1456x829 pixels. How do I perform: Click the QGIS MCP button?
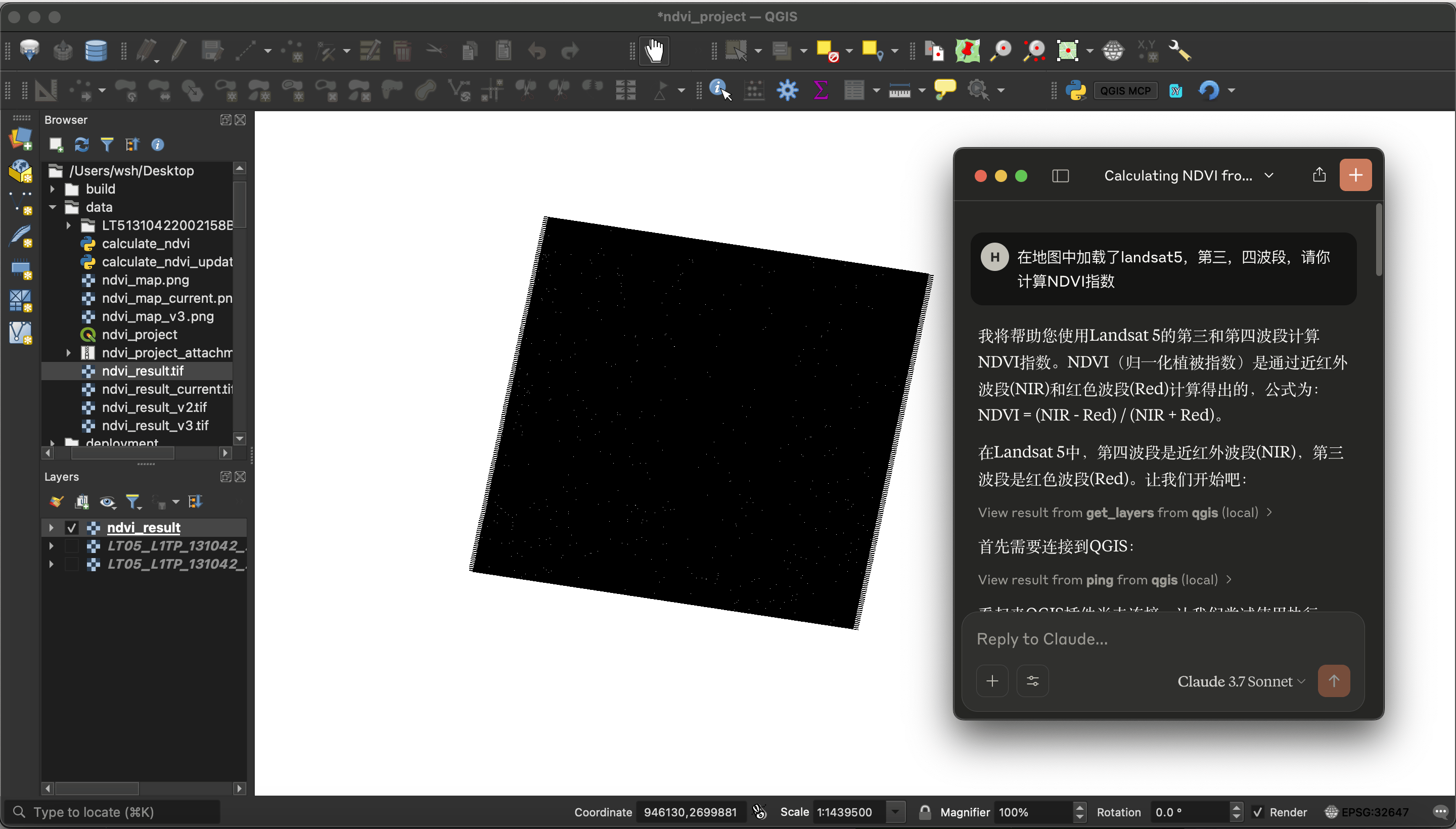(1125, 90)
